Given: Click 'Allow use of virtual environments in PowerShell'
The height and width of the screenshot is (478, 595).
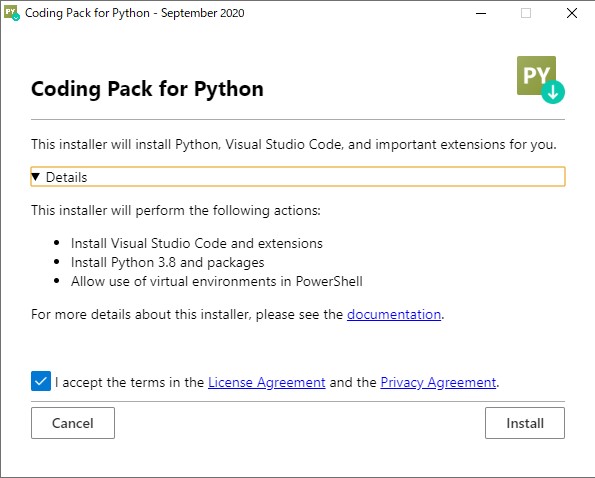Looking at the screenshot, I should coord(217,281).
